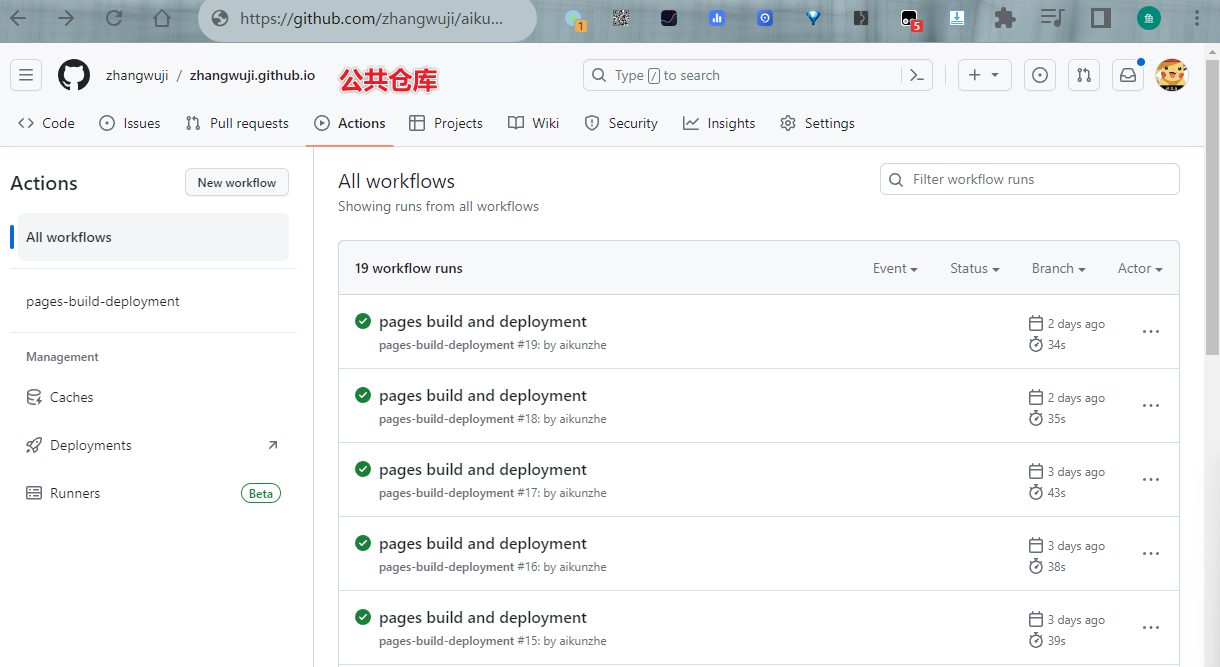Open the browser extensions puzzle icon
Image resolution: width=1220 pixels, height=667 pixels.
point(1005,18)
